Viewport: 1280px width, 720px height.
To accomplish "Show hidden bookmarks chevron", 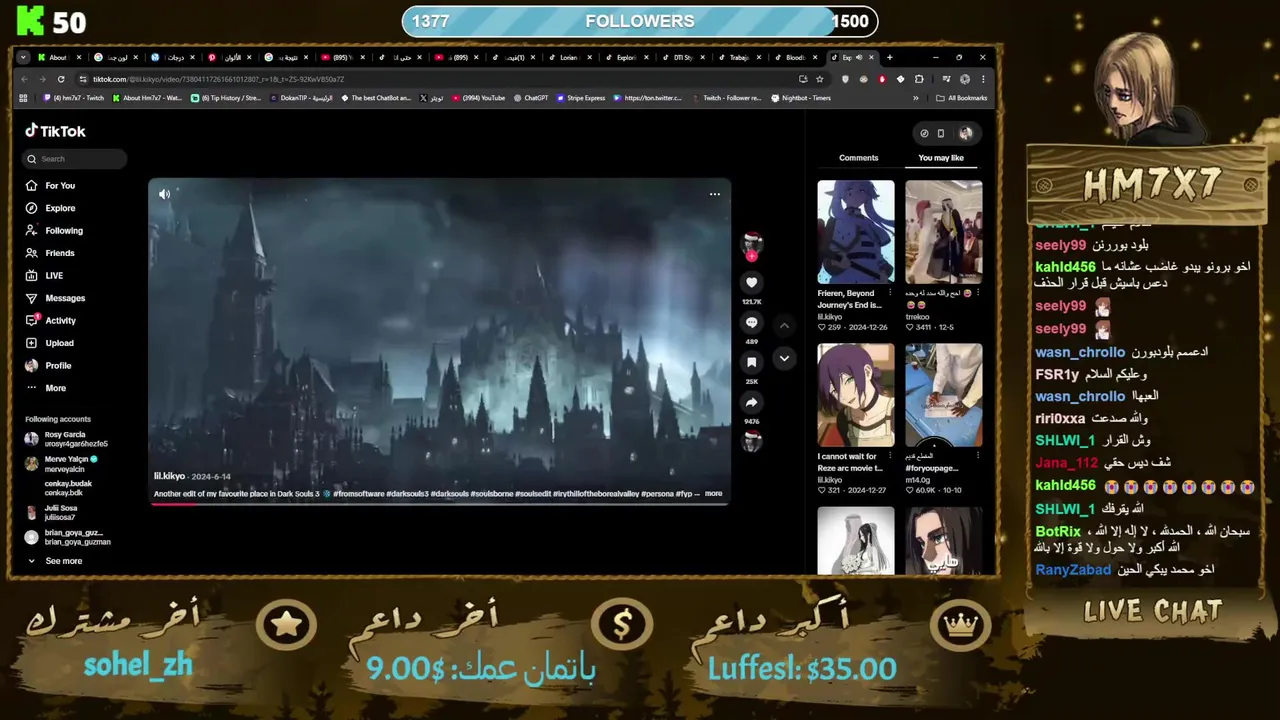I will tap(915, 98).
